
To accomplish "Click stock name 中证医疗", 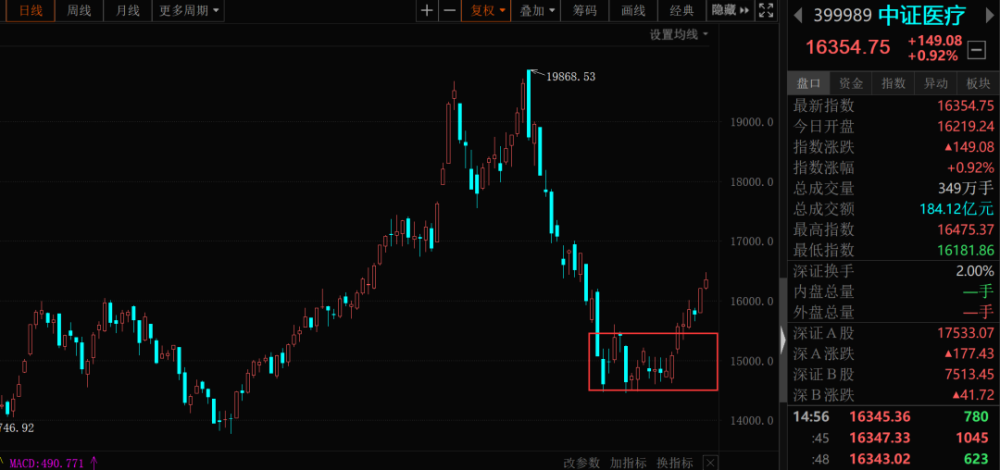I will click(x=922, y=16).
